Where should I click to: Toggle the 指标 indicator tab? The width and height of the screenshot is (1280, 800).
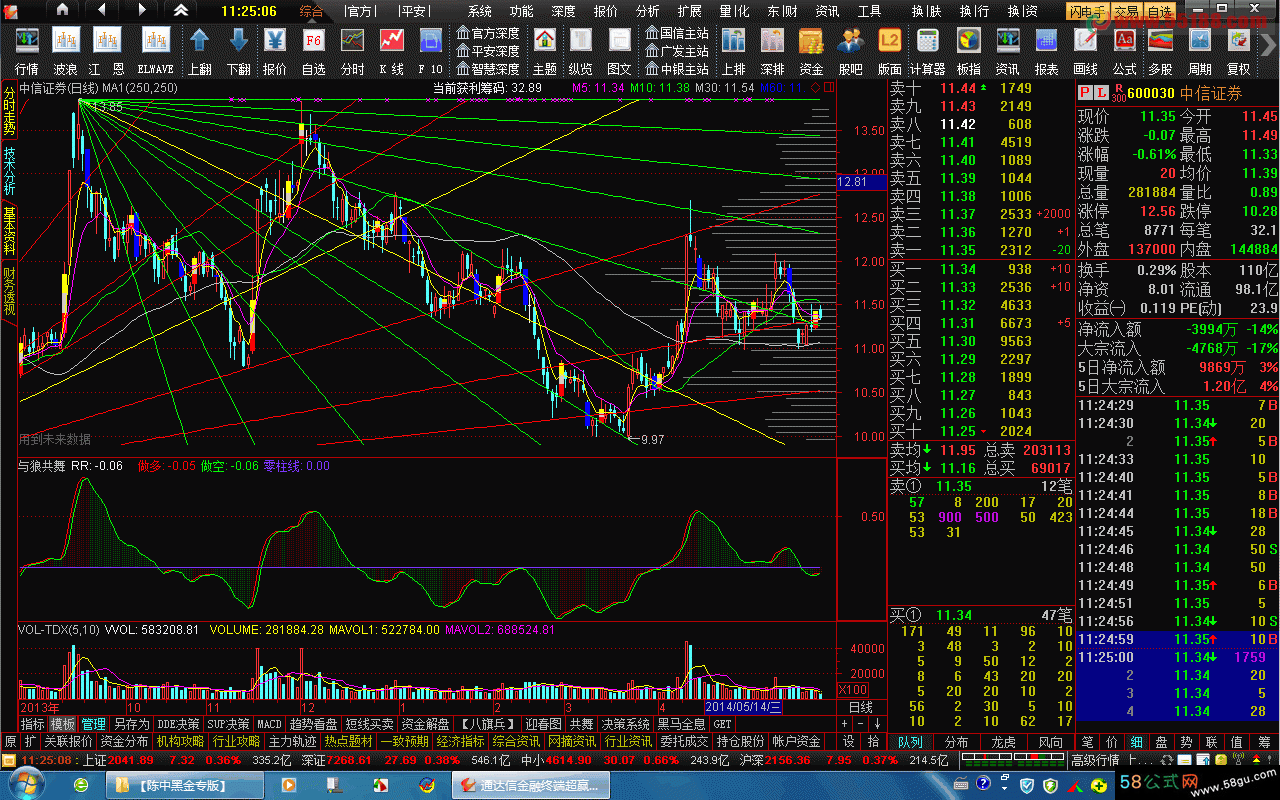coord(32,723)
